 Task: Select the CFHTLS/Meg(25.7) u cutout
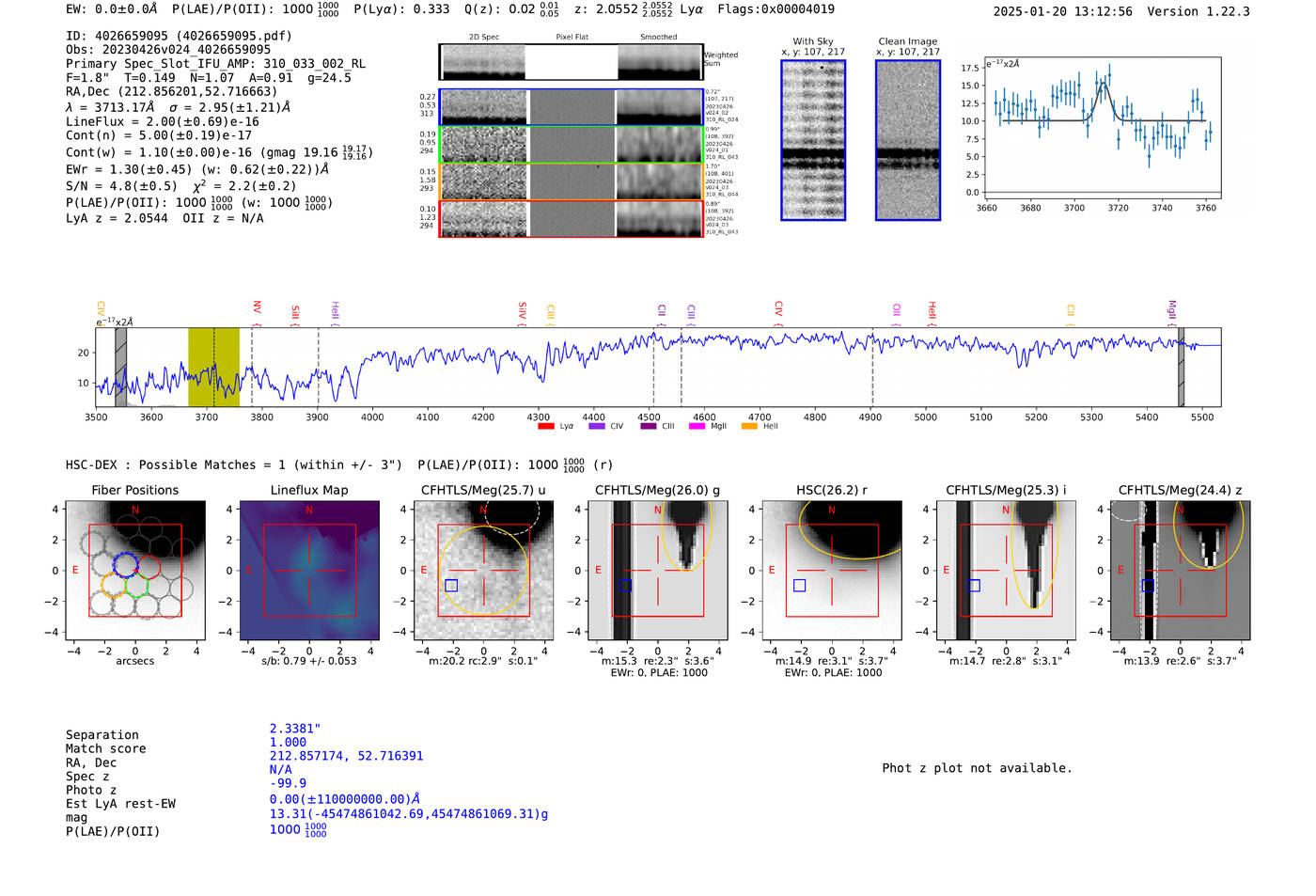click(483, 571)
